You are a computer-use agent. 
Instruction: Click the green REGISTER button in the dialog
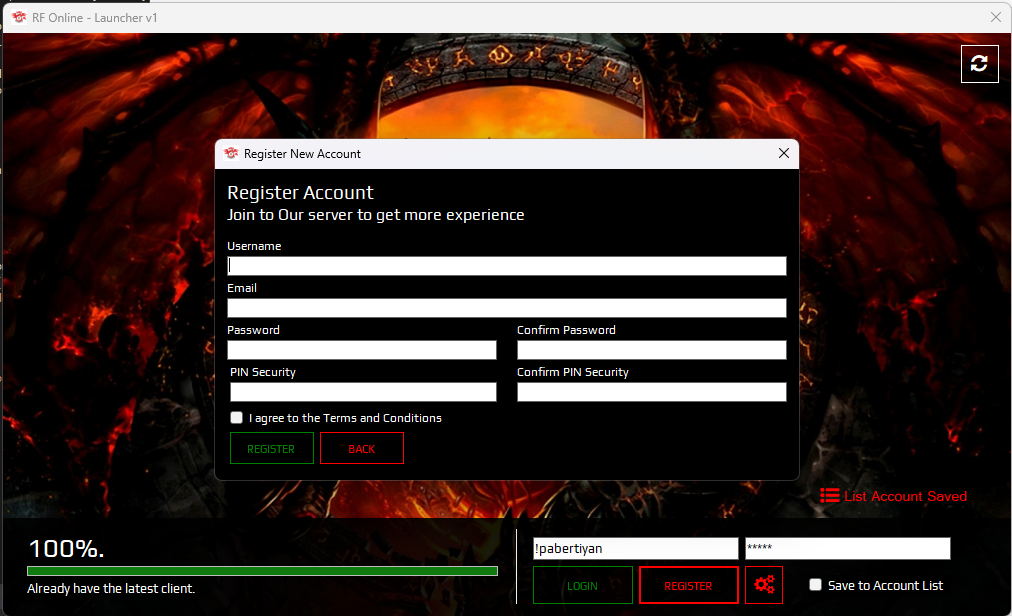coord(272,448)
